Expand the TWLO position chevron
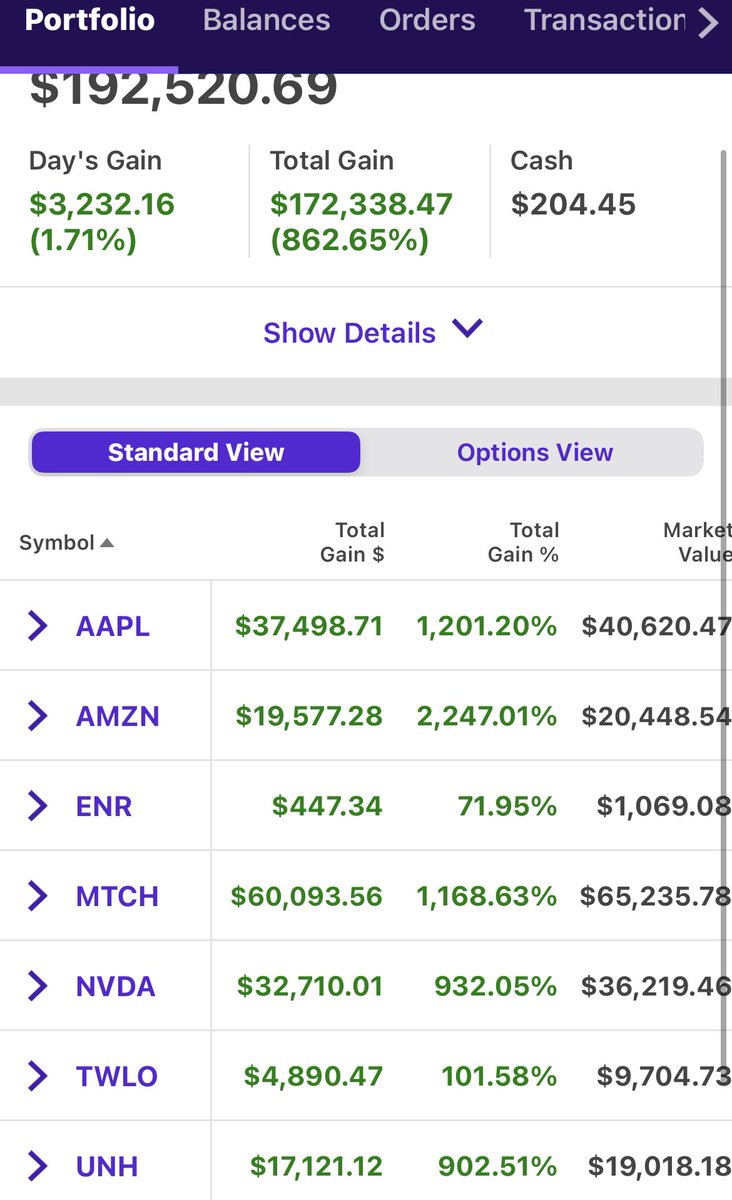 37,1076
